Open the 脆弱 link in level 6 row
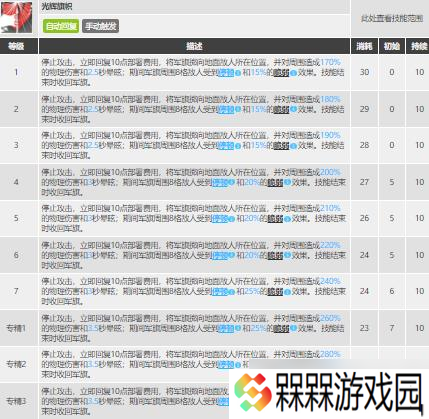This screenshot has height=419, width=429. (x=275, y=255)
